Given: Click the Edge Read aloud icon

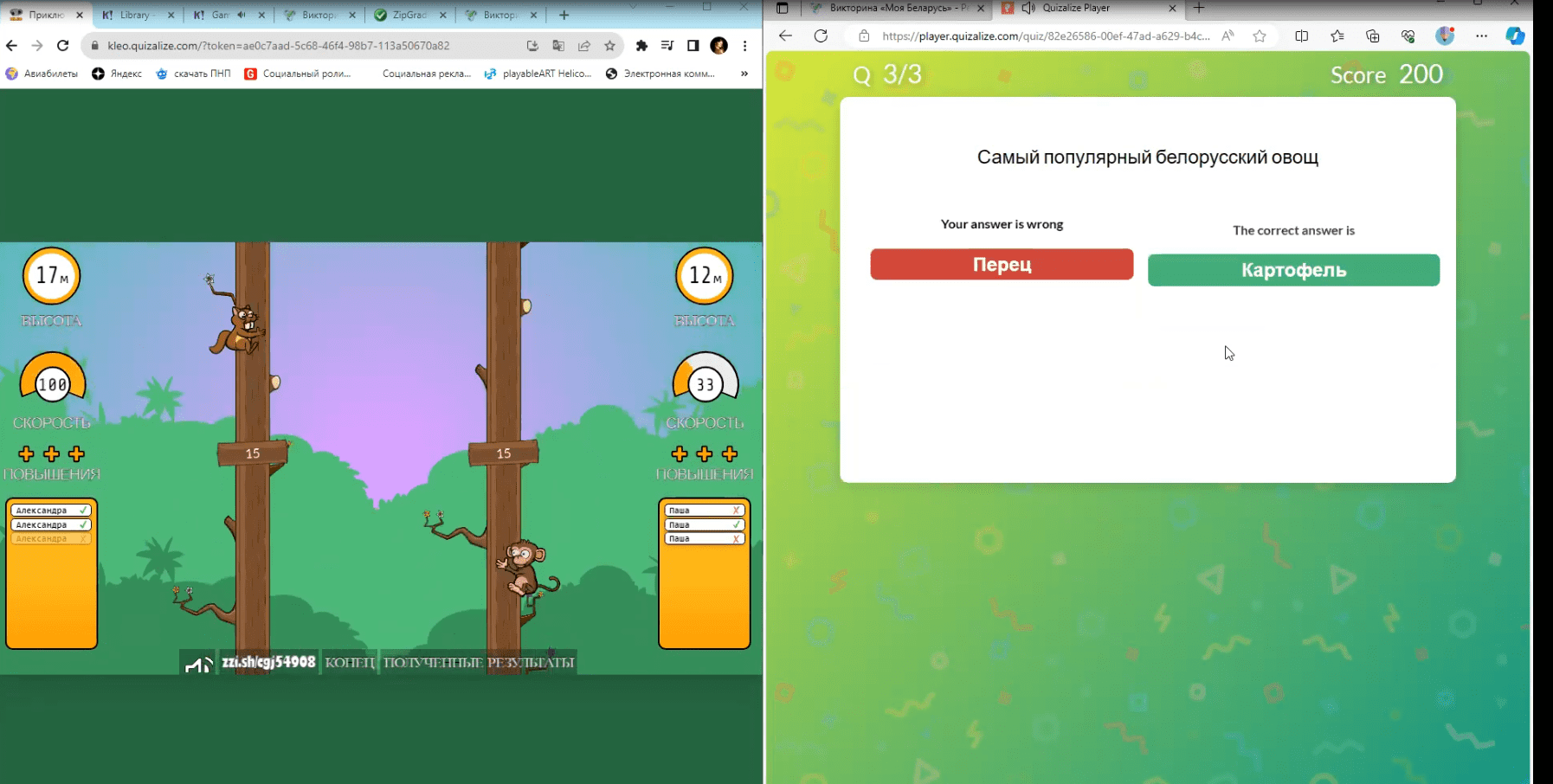Looking at the screenshot, I should 1228,35.
